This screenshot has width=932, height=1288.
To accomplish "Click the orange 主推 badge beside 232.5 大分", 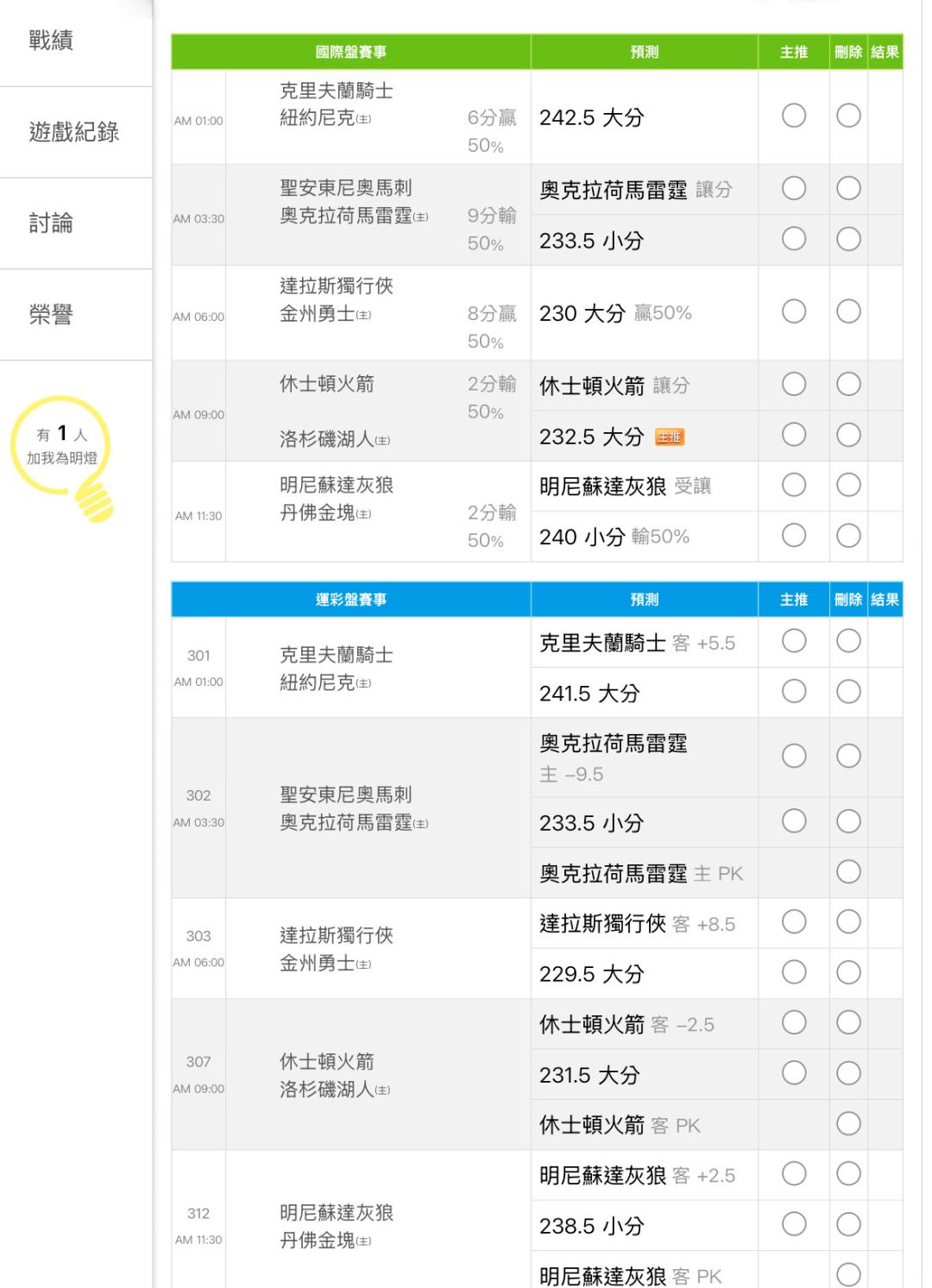I will tap(669, 437).
